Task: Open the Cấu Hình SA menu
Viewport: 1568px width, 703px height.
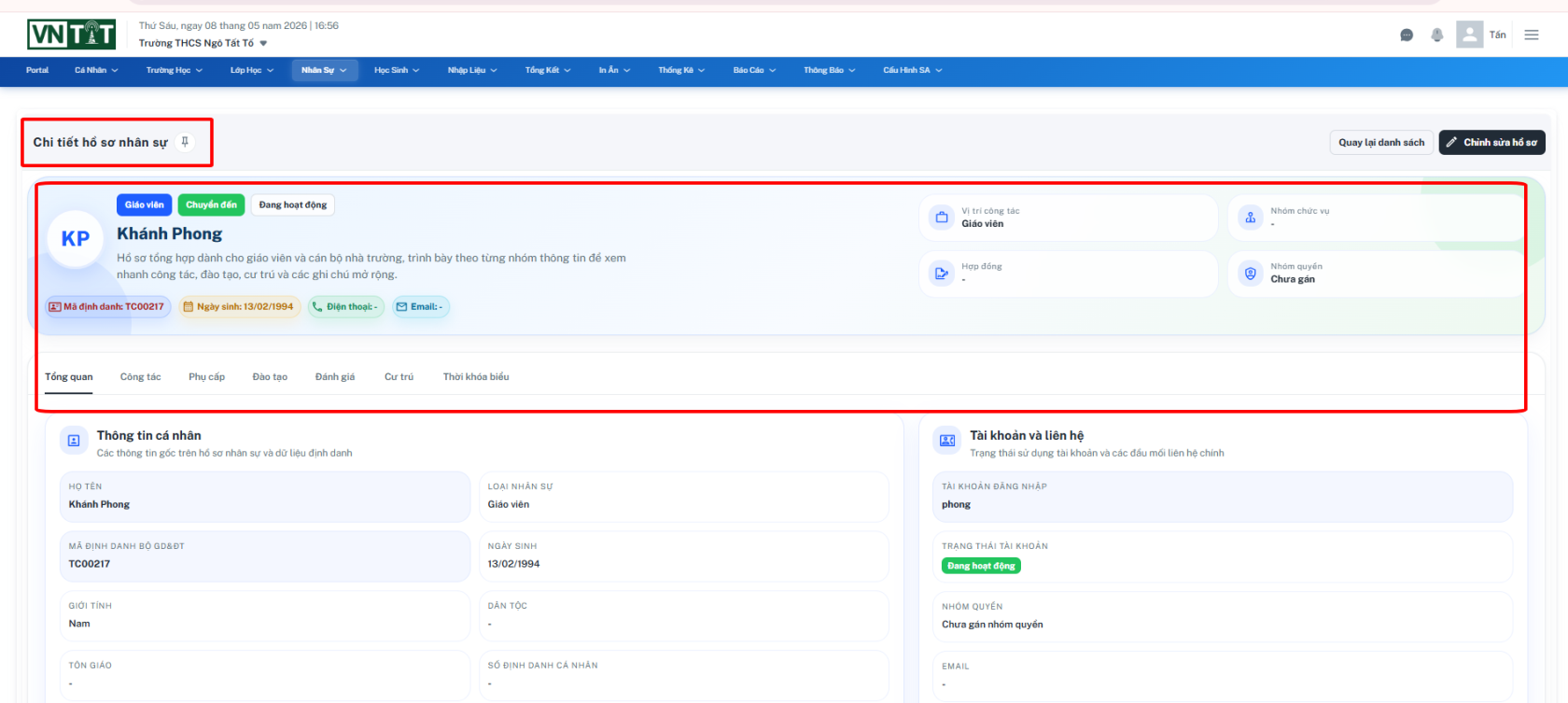Action: [x=913, y=70]
